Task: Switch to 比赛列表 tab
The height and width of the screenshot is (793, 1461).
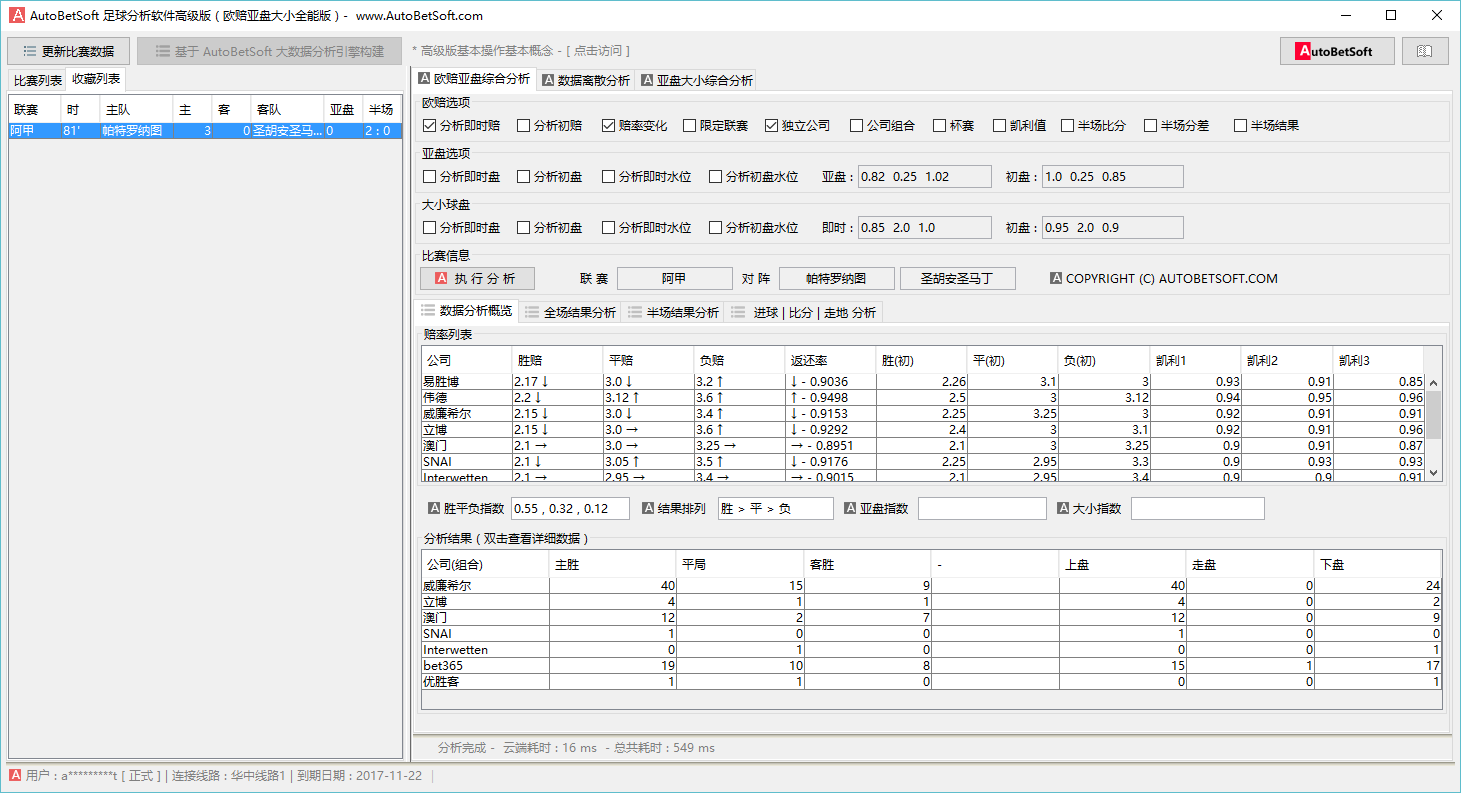Action: coord(38,80)
